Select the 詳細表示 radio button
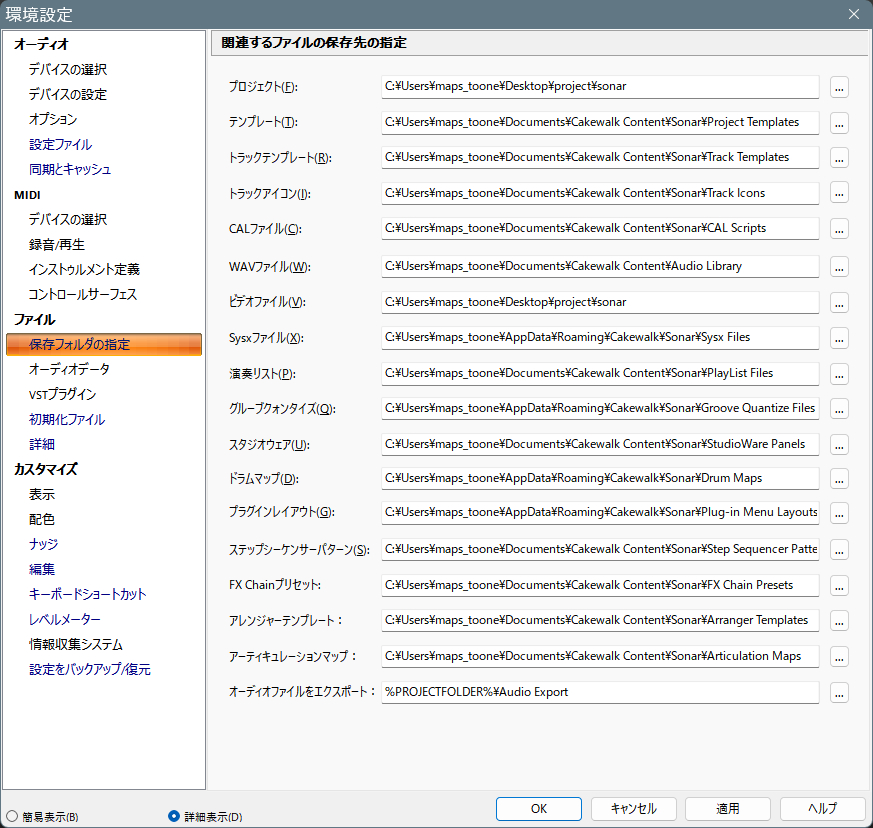 (x=174, y=816)
